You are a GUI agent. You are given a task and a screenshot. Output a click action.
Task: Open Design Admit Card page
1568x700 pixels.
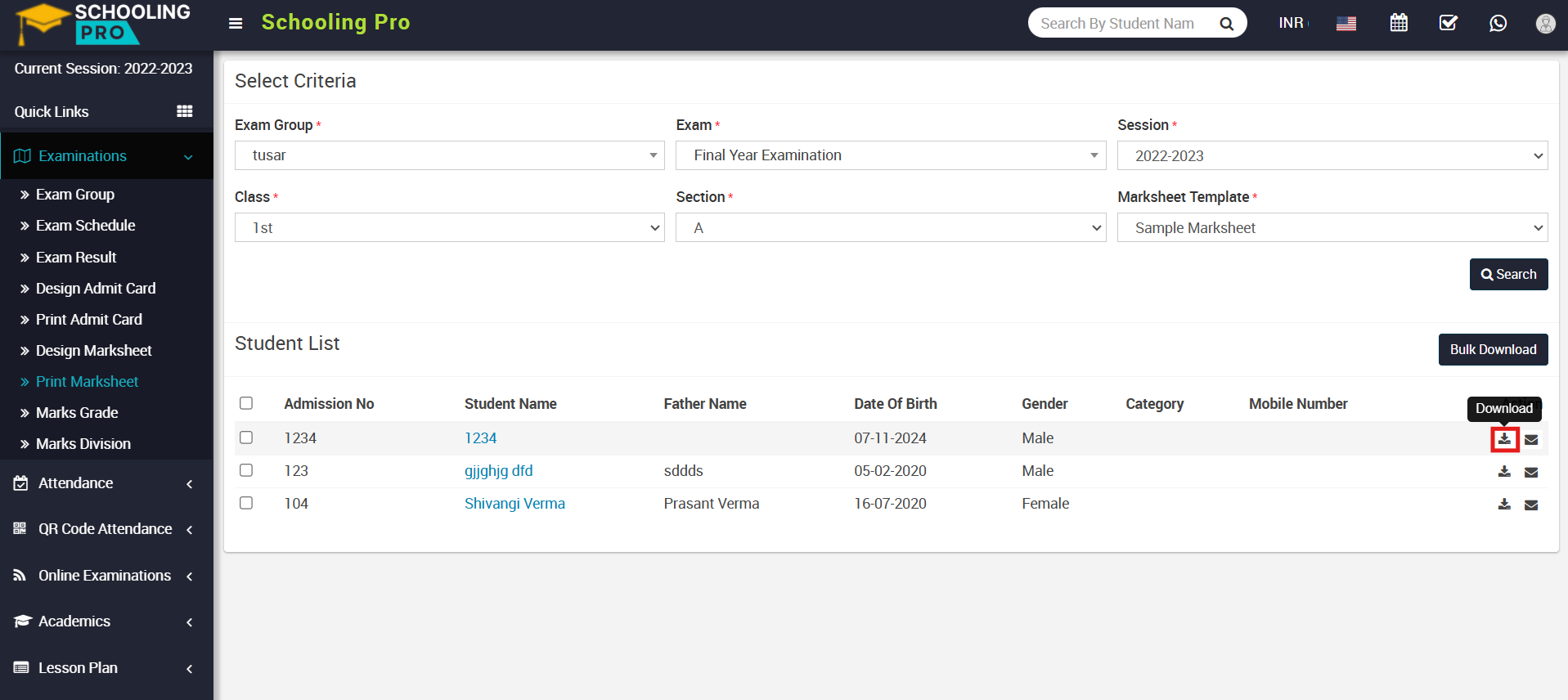pyautogui.click(x=96, y=289)
